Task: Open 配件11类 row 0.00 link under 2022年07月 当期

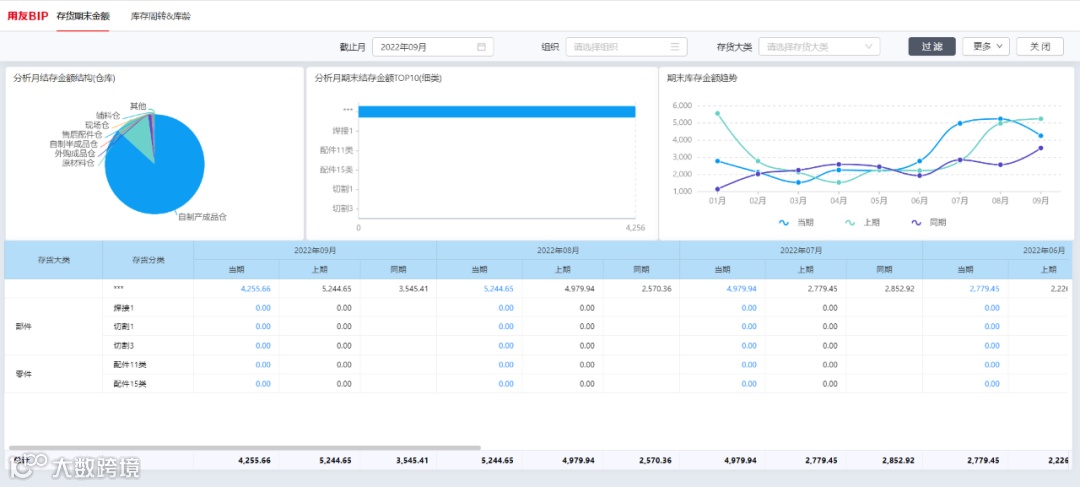Action: [x=749, y=364]
